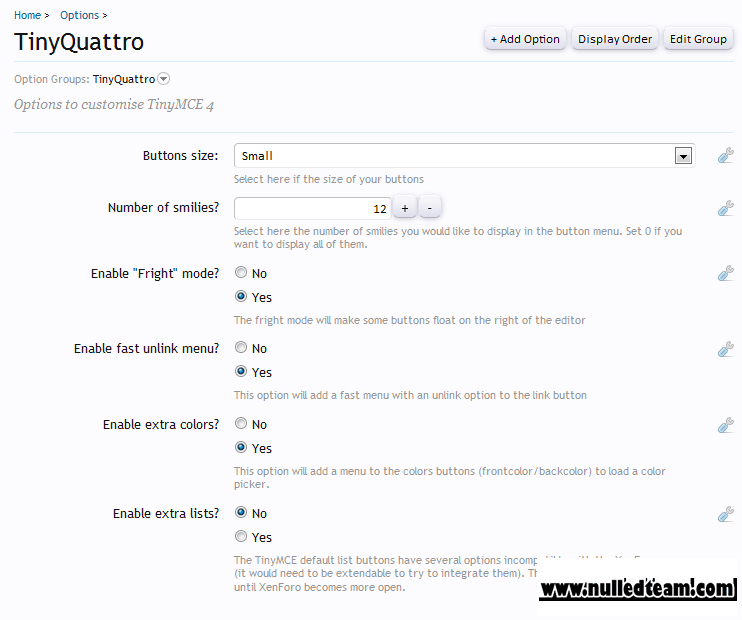Open edit wrench for Enable Fright mode

coord(725,273)
